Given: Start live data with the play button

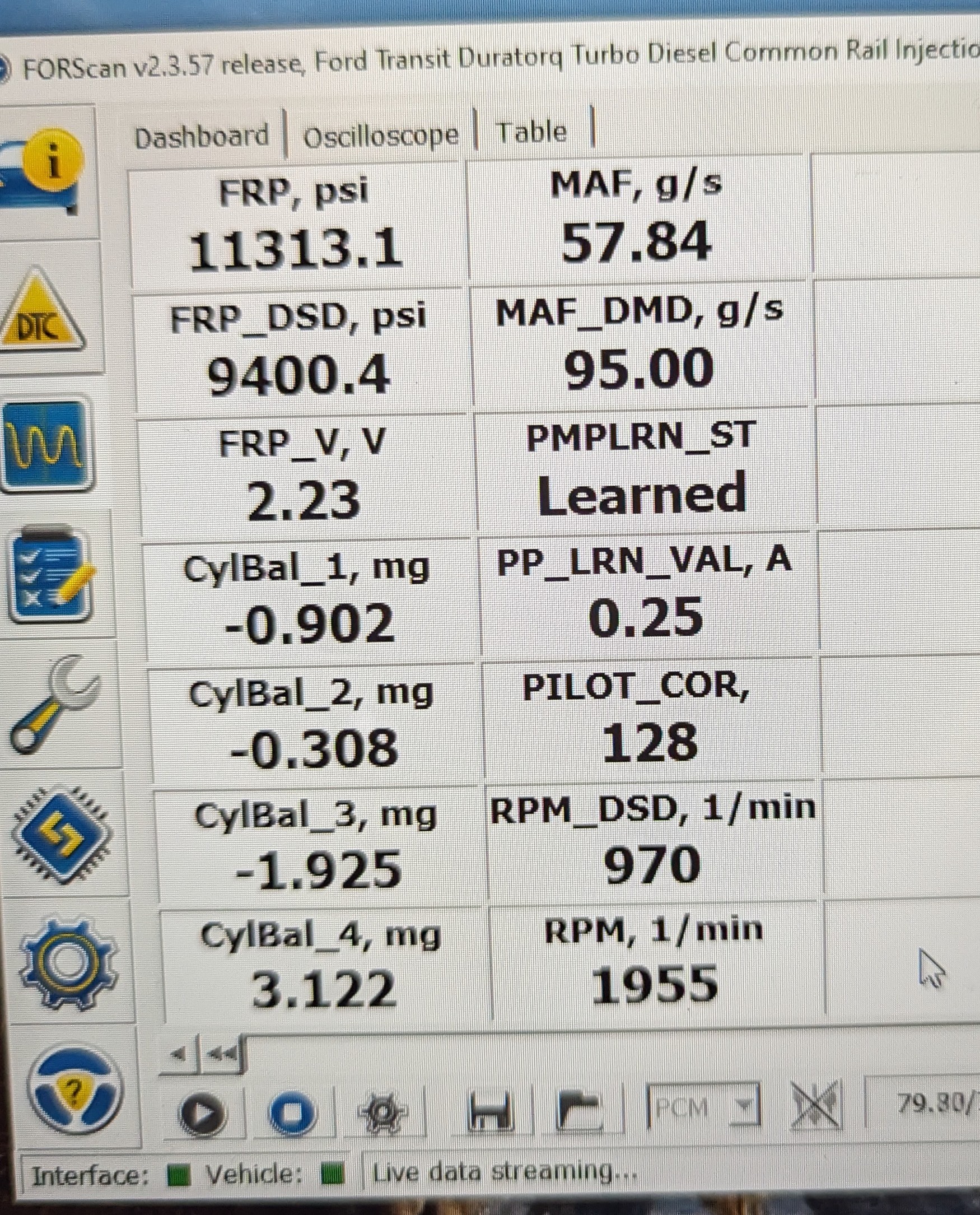Looking at the screenshot, I should pos(203,1114).
